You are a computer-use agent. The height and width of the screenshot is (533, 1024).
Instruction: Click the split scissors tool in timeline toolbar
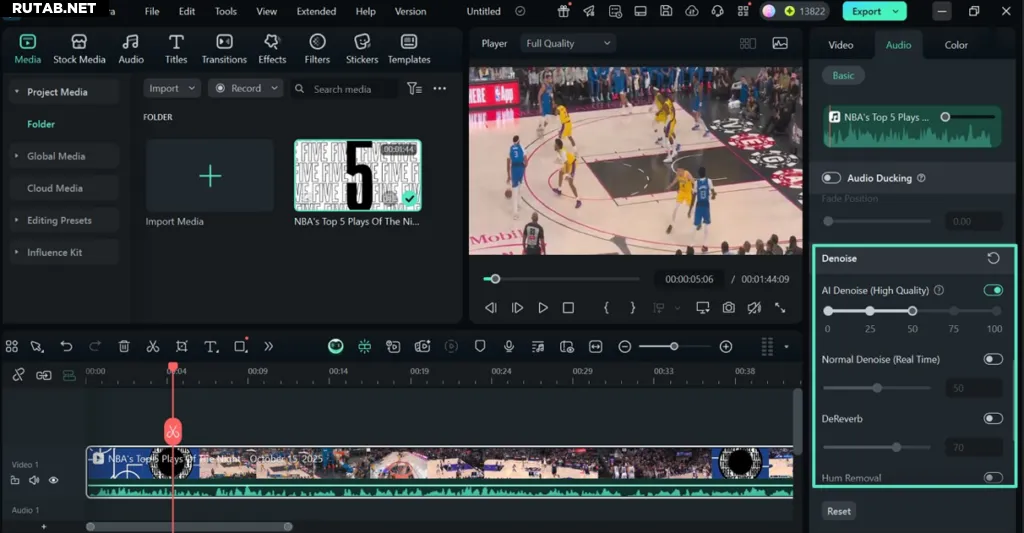153,346
